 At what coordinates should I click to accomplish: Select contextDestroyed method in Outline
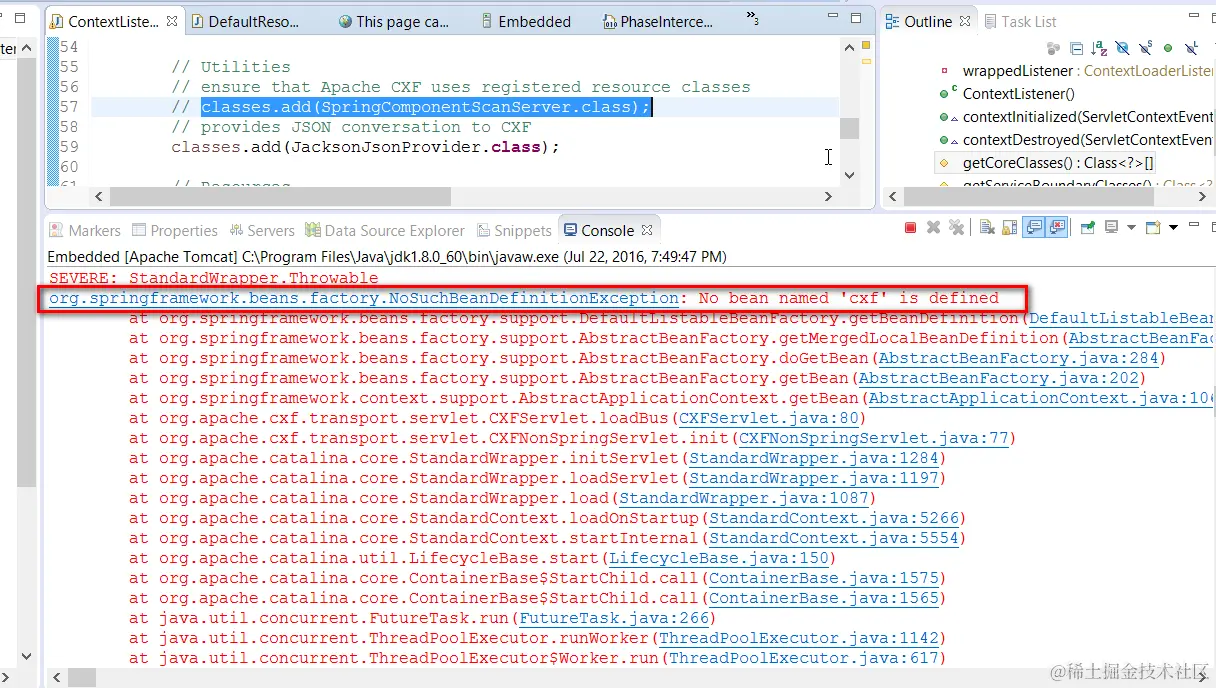[x=1076, y=140]
